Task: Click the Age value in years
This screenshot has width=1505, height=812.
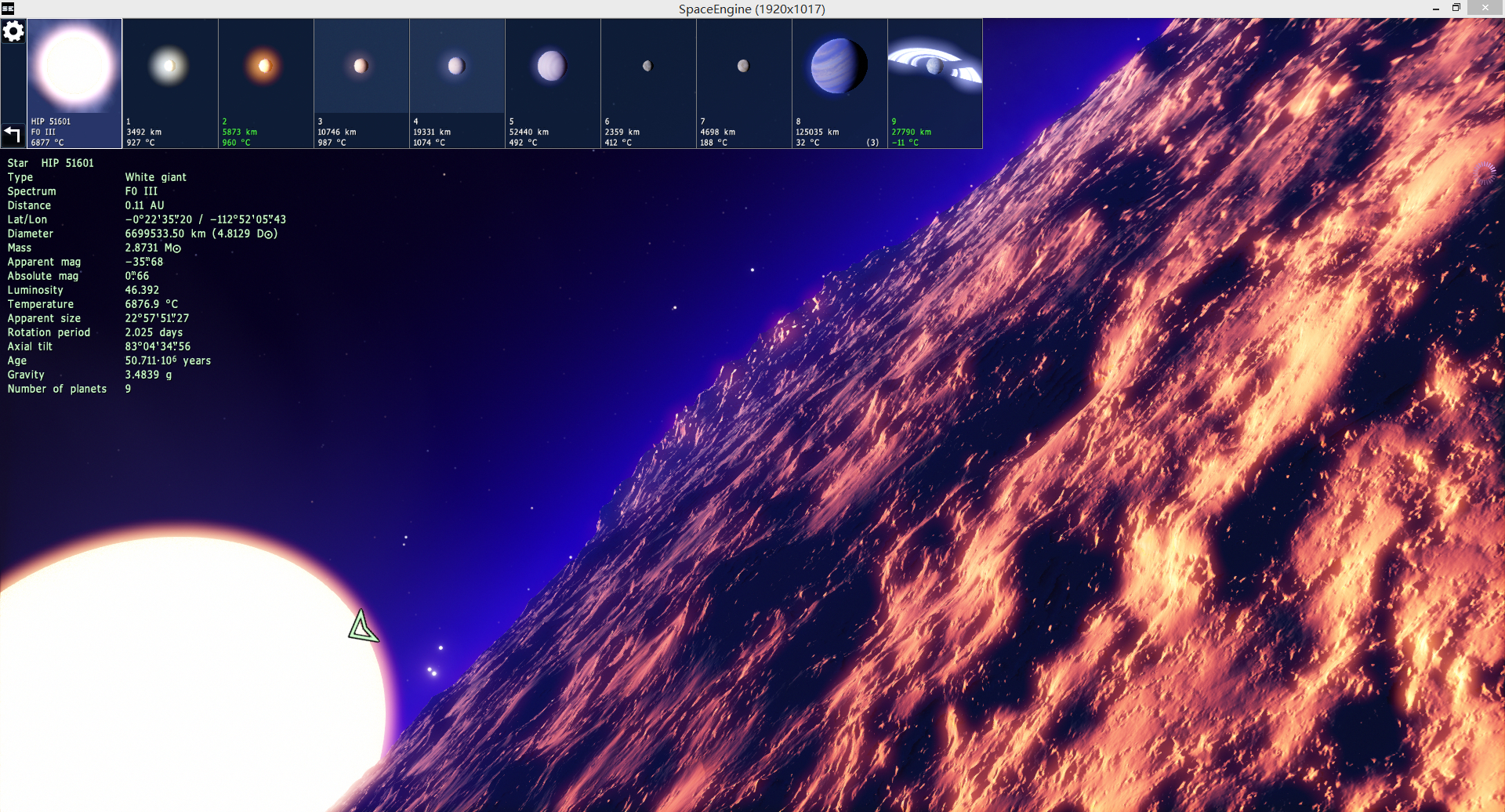Action: [168, 361]
